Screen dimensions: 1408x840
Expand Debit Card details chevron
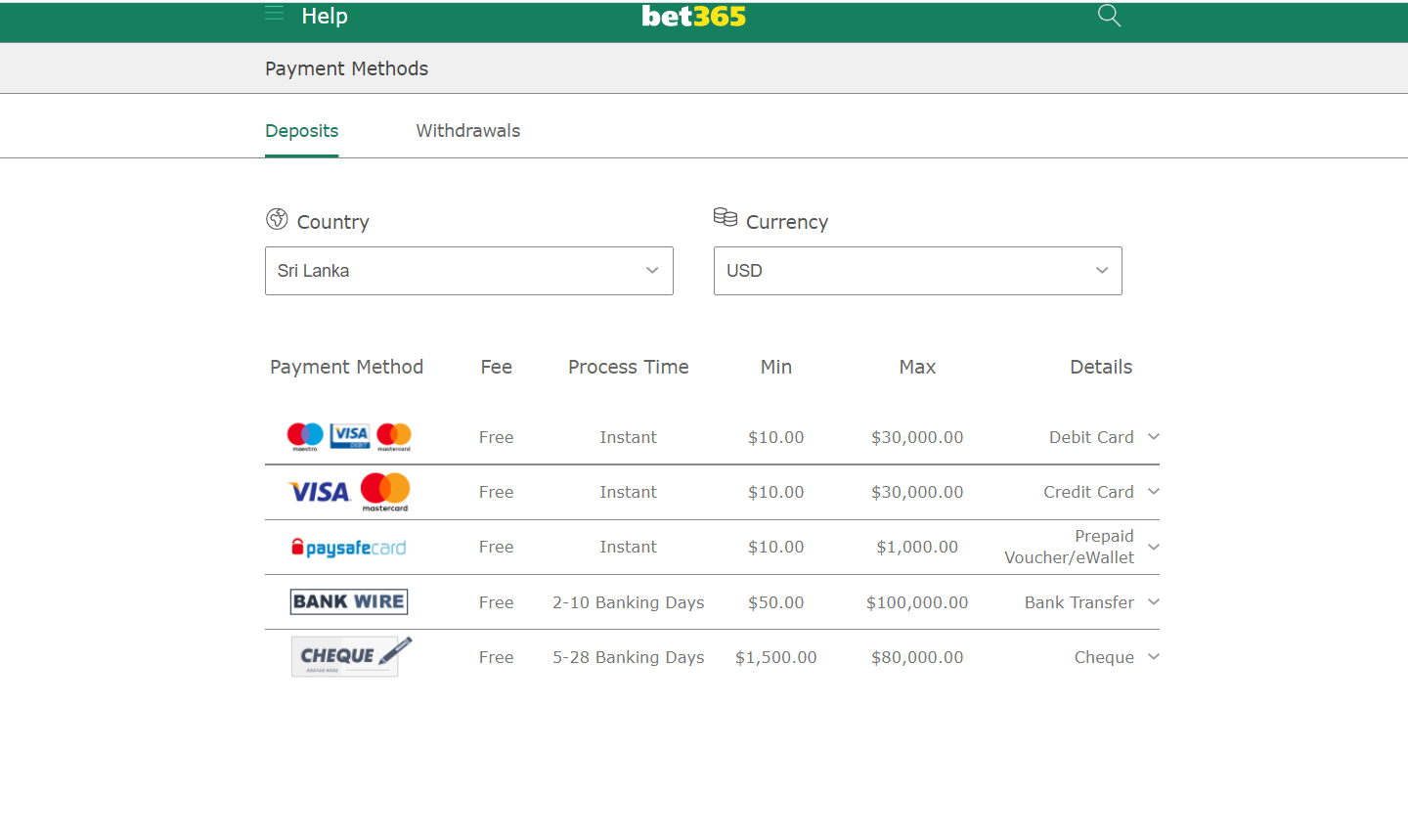pyautogui.click(x=1154, y=437)
